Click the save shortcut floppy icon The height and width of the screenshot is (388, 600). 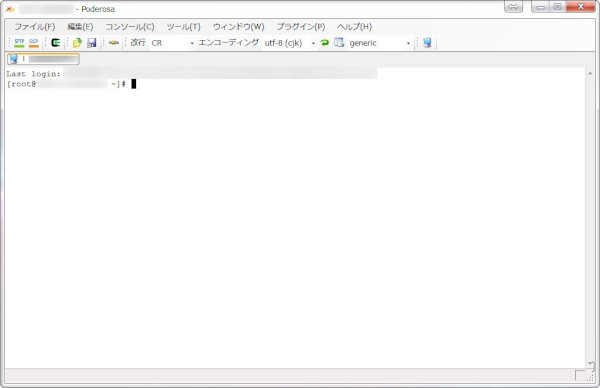pyautogui.click(x=91, y=43)
